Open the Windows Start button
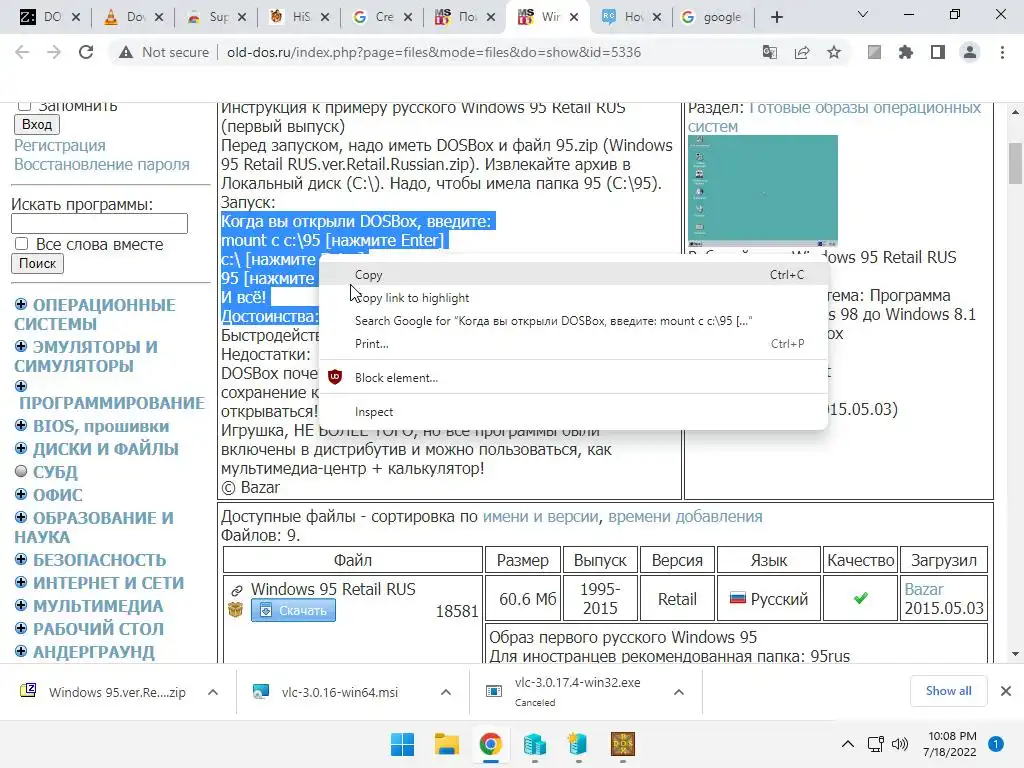1024x768 pixels. pyautogui.click(x=402, y=744)
